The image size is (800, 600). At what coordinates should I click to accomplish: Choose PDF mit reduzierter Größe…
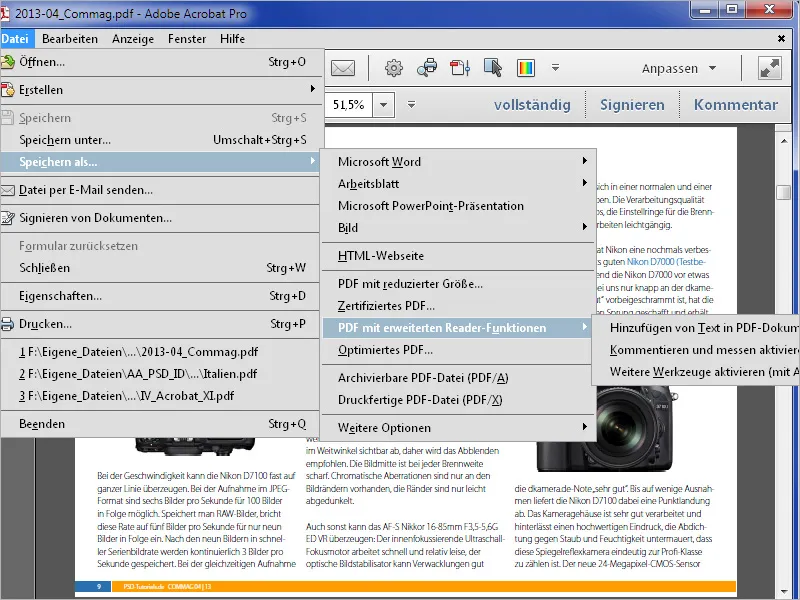459,284
